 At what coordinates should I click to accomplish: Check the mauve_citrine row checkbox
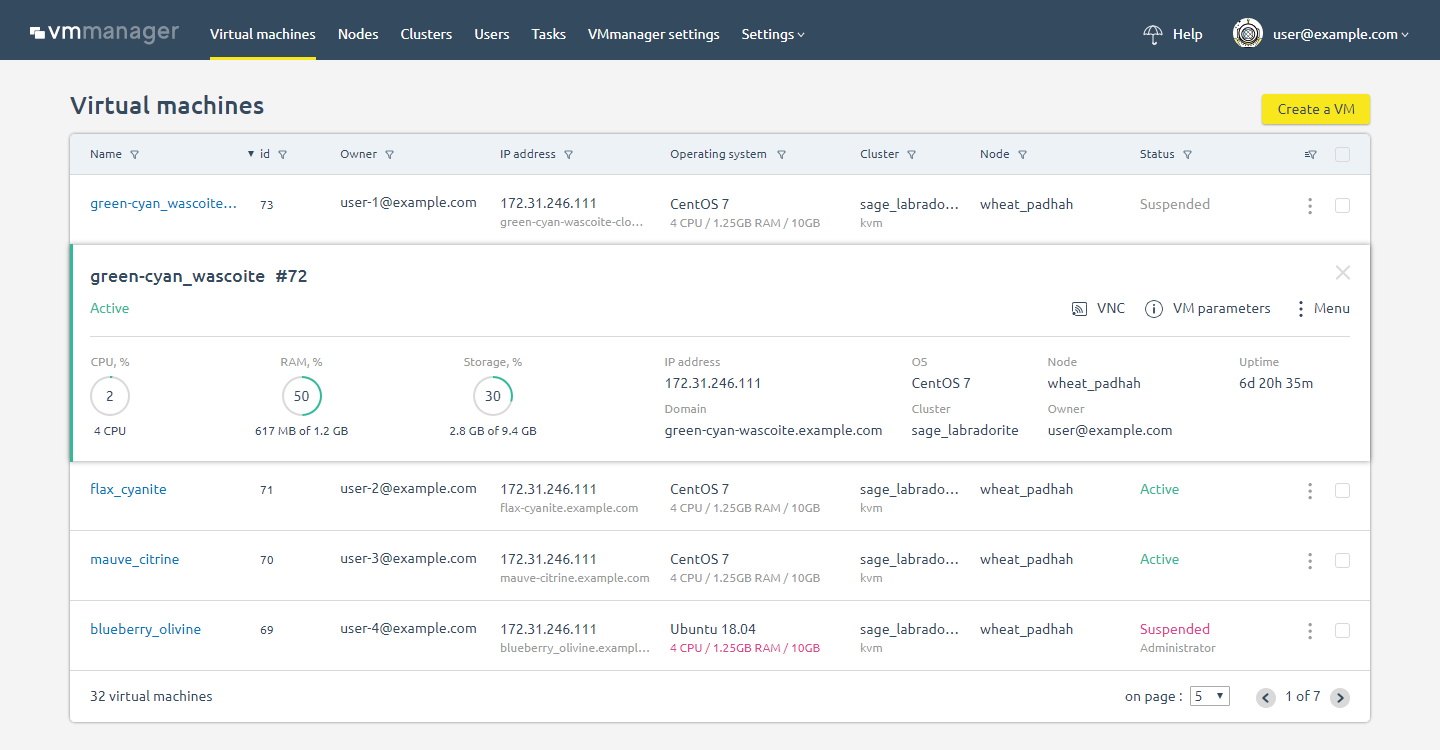(1342, 560)
